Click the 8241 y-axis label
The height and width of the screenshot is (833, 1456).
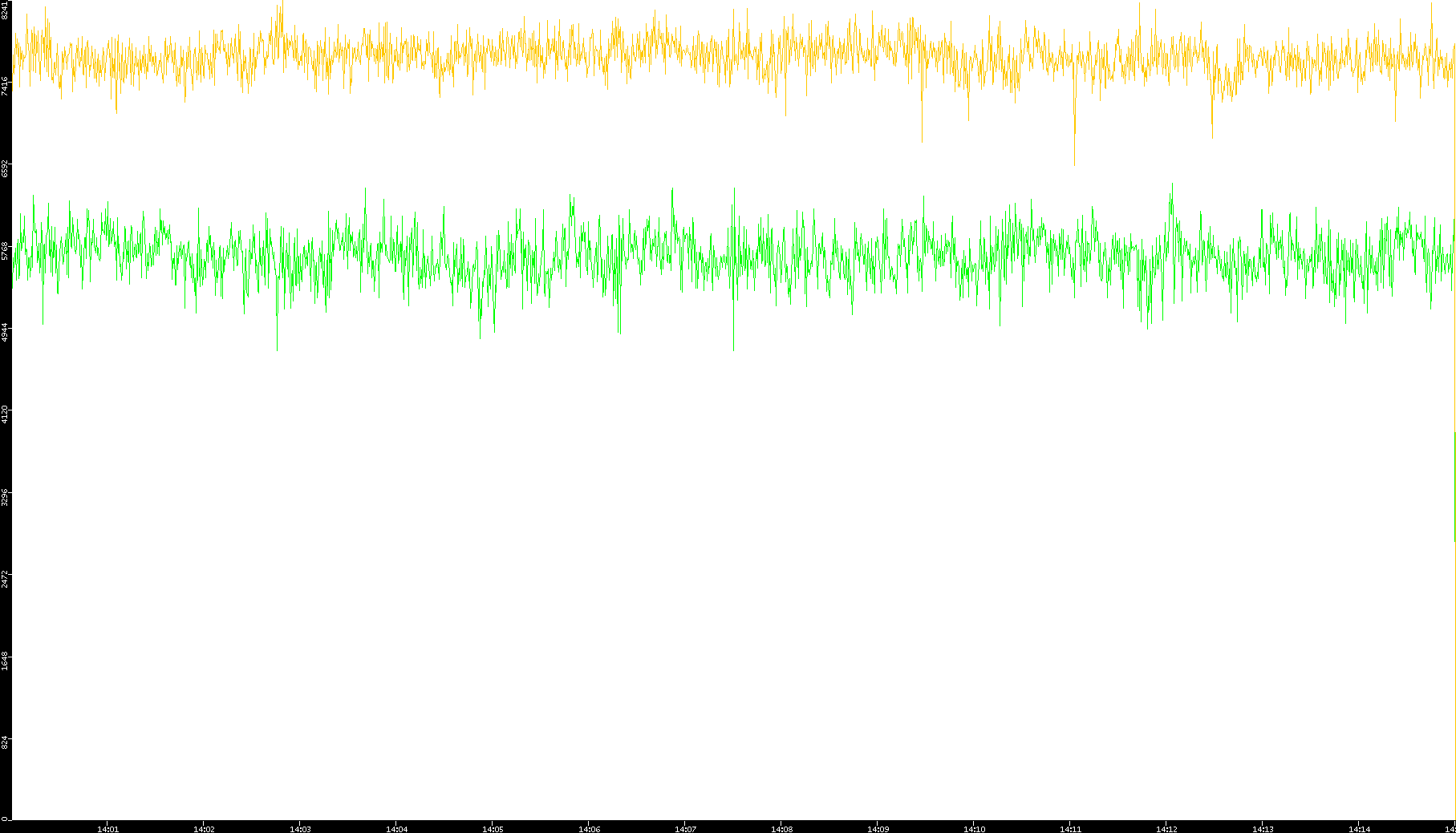click(6, 10)
